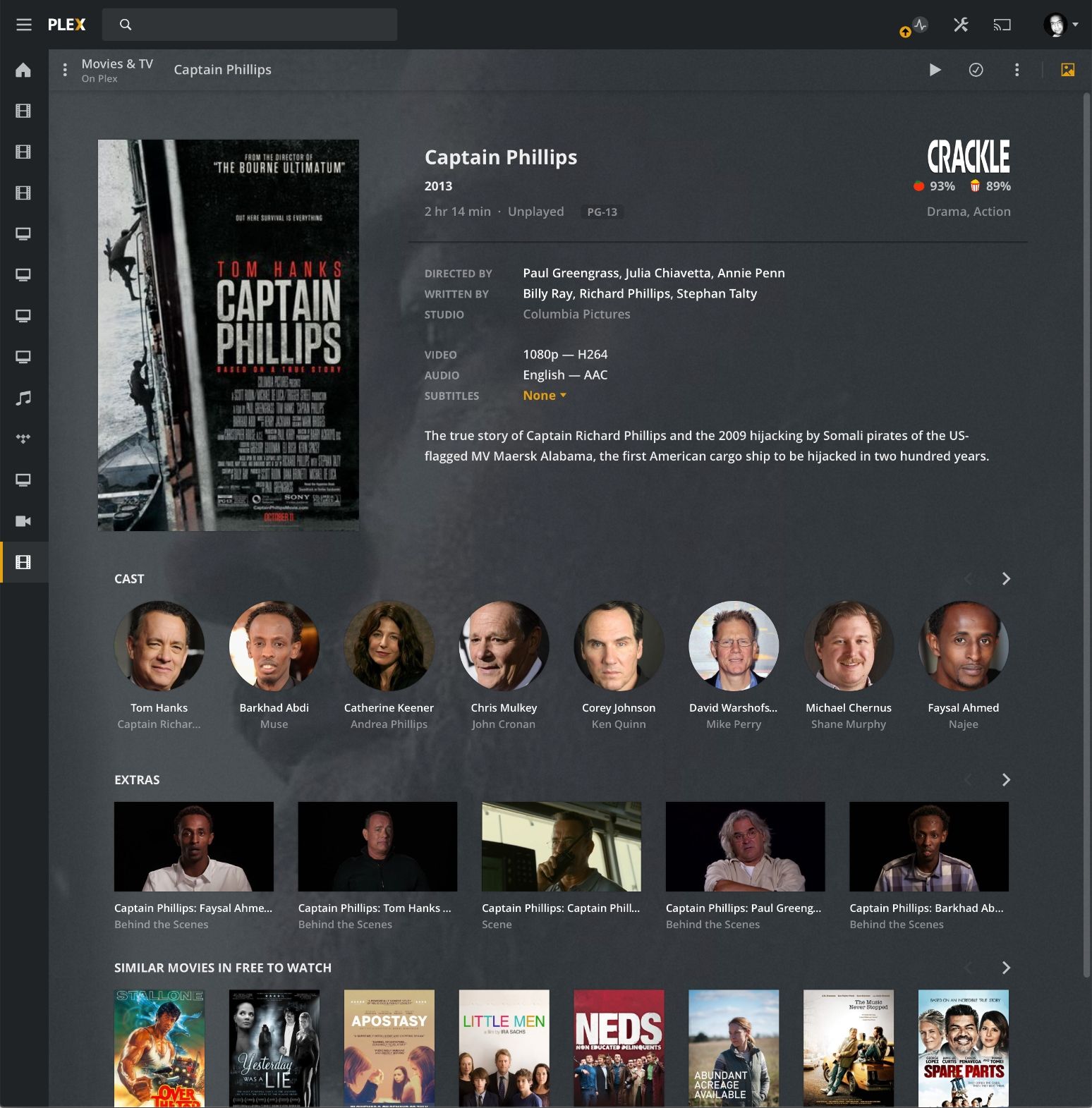Open the NEDS movie poster
Screen dimensions: 1092x1108
click(619, 1048)
